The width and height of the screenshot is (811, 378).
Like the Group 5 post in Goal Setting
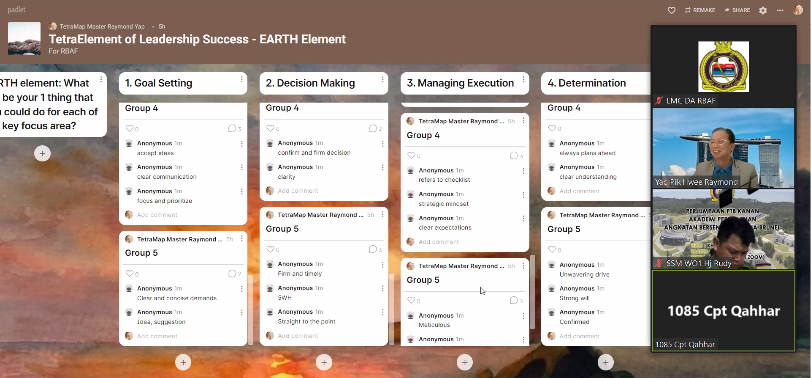coord(130,274)
